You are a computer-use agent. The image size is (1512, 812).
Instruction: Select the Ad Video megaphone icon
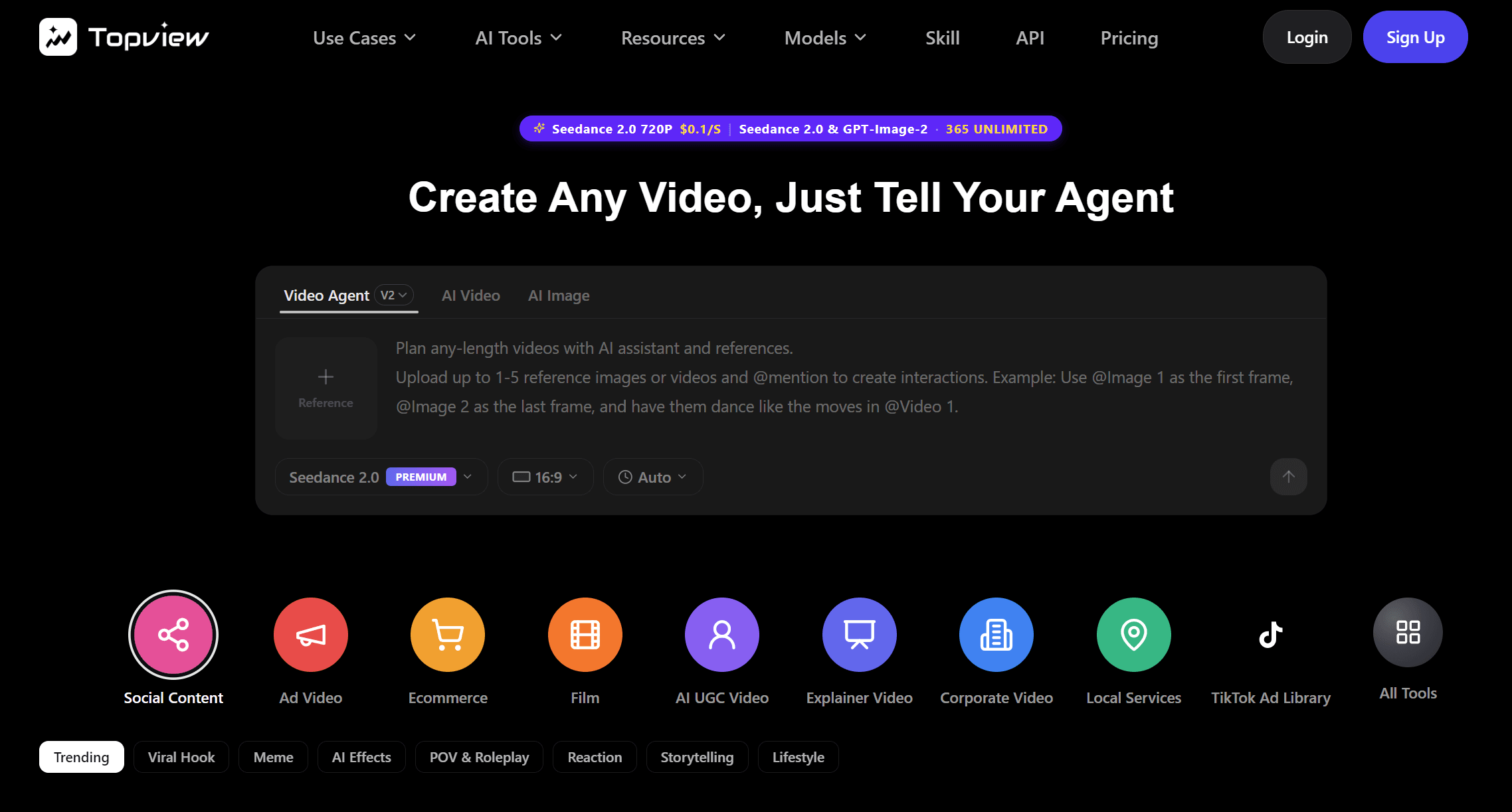coord(311,635)
